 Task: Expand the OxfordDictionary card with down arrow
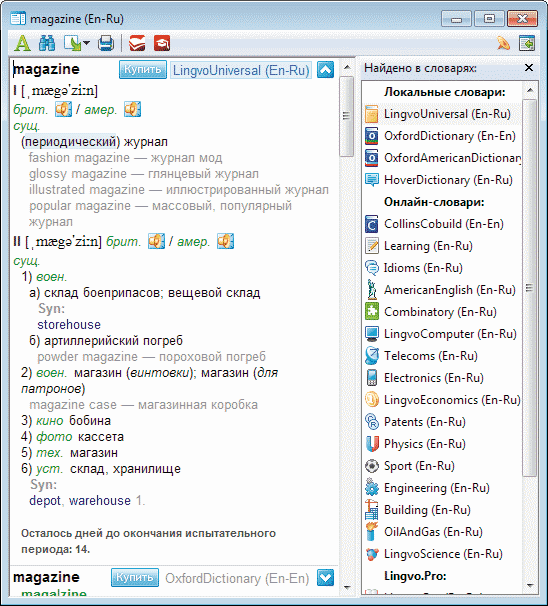[x=325, y=577]
